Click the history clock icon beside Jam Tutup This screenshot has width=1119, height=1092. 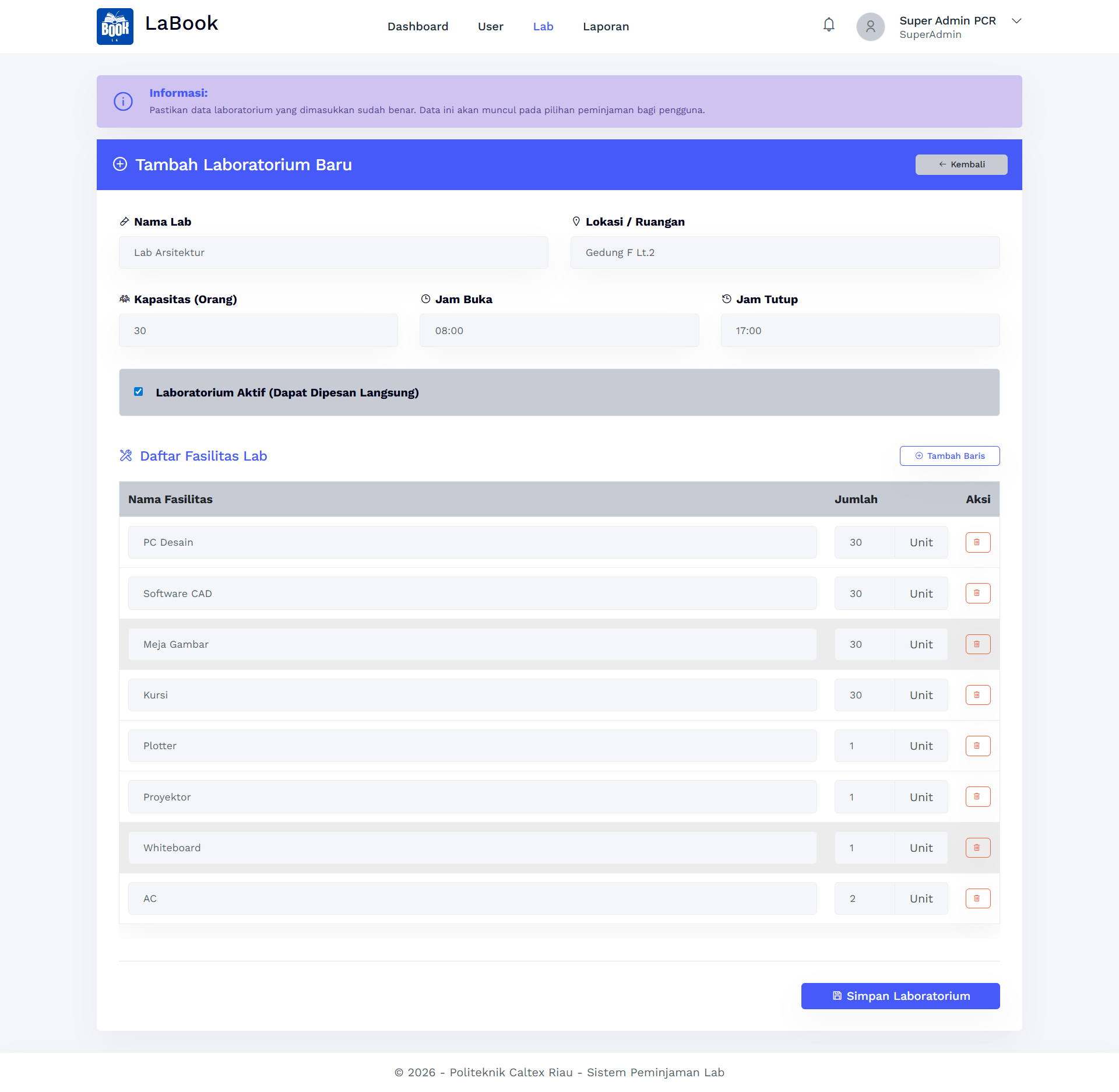click(x=726, y=299)
